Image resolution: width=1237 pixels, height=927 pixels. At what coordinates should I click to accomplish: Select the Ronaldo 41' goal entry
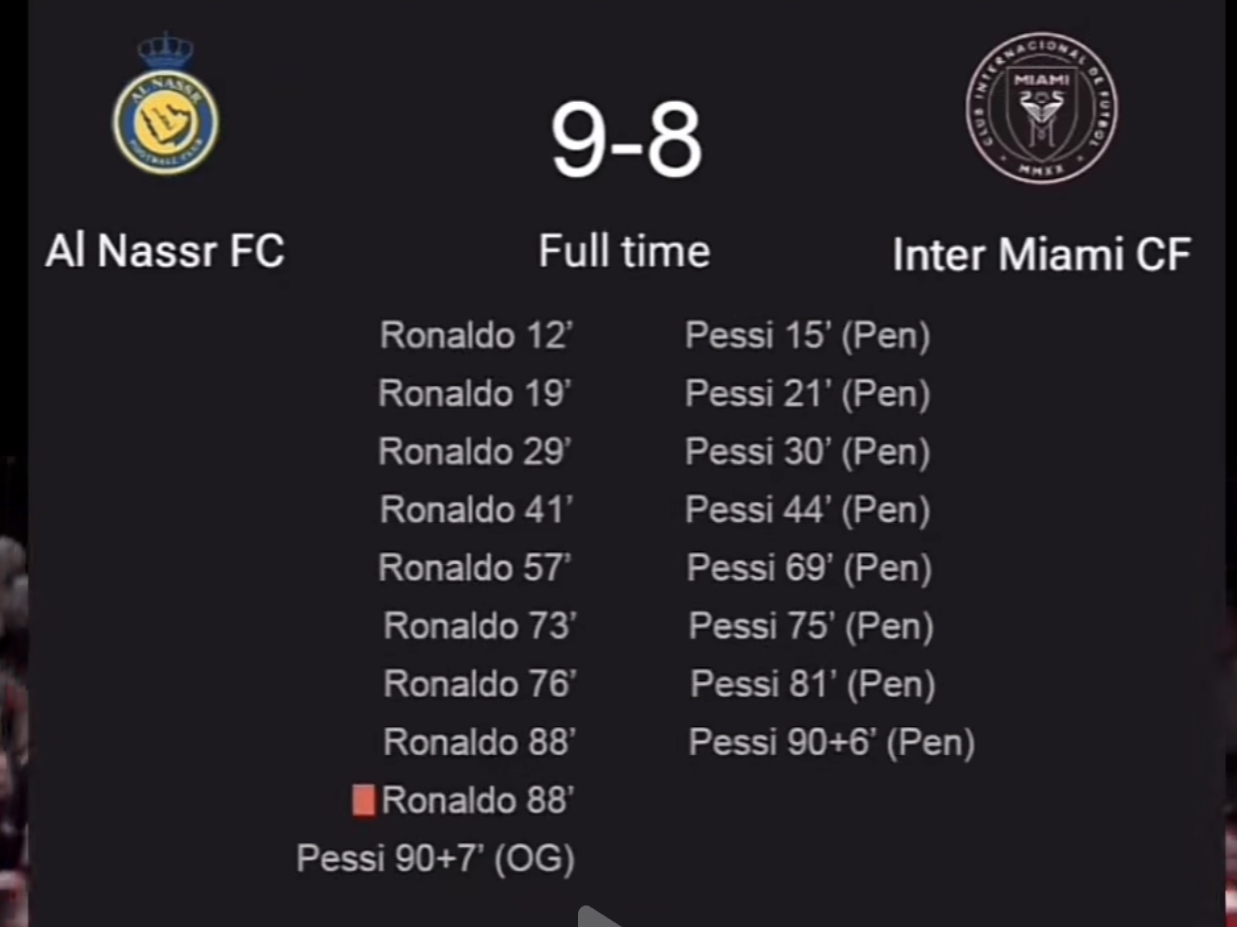click(x=476, y=510)
